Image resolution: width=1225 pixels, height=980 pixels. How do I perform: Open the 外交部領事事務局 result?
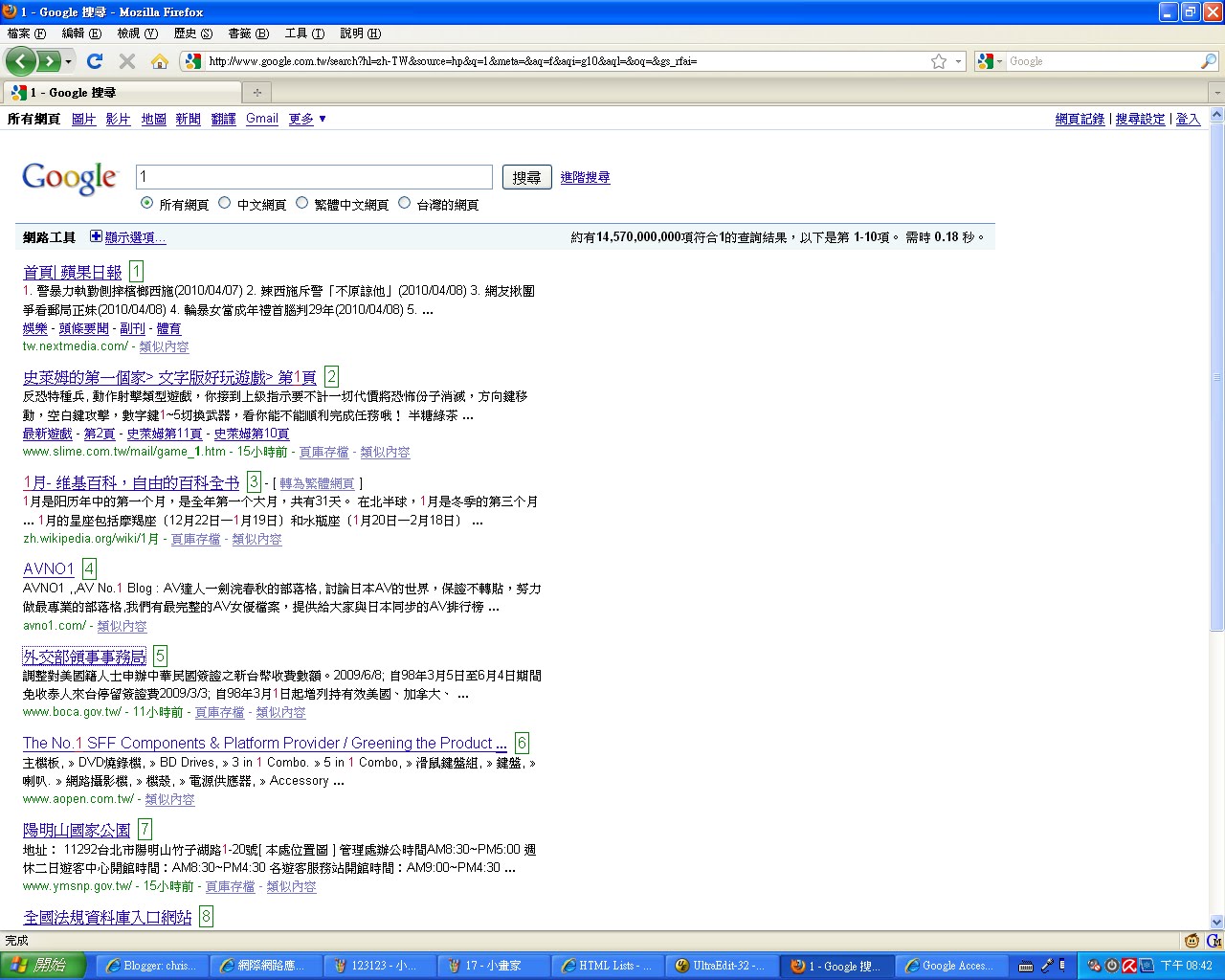(84, 657)
